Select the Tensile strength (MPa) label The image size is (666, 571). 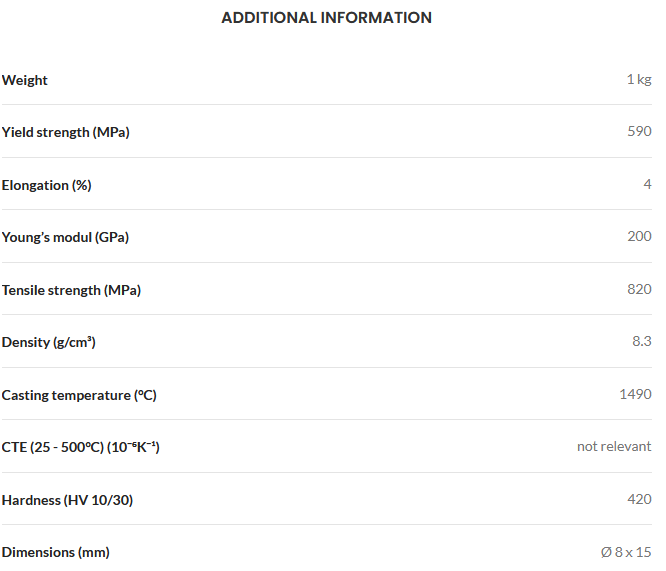(x=71, y=291)
